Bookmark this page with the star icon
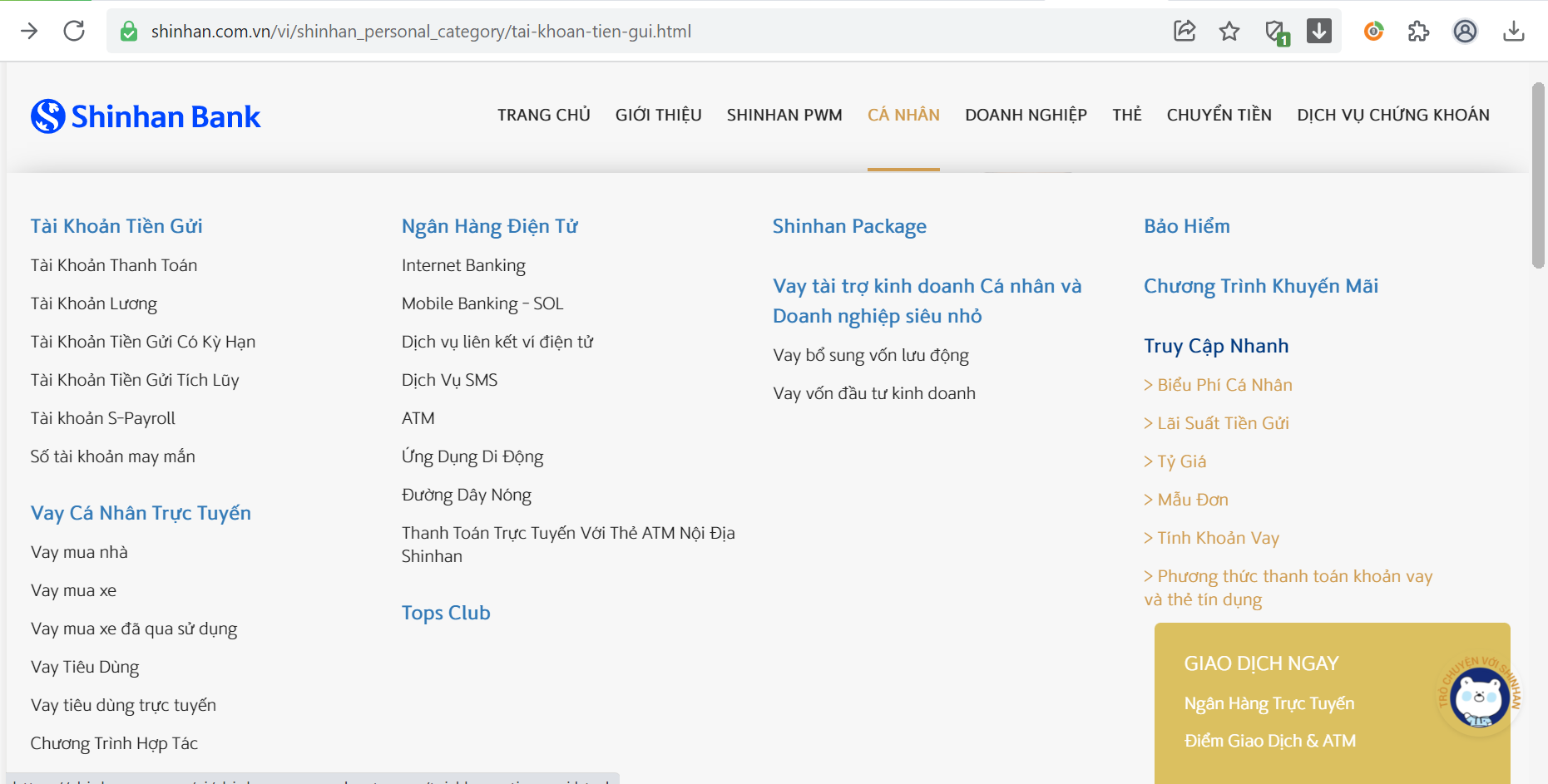The image size is (1548, 784). click(x=1229, y=32)
